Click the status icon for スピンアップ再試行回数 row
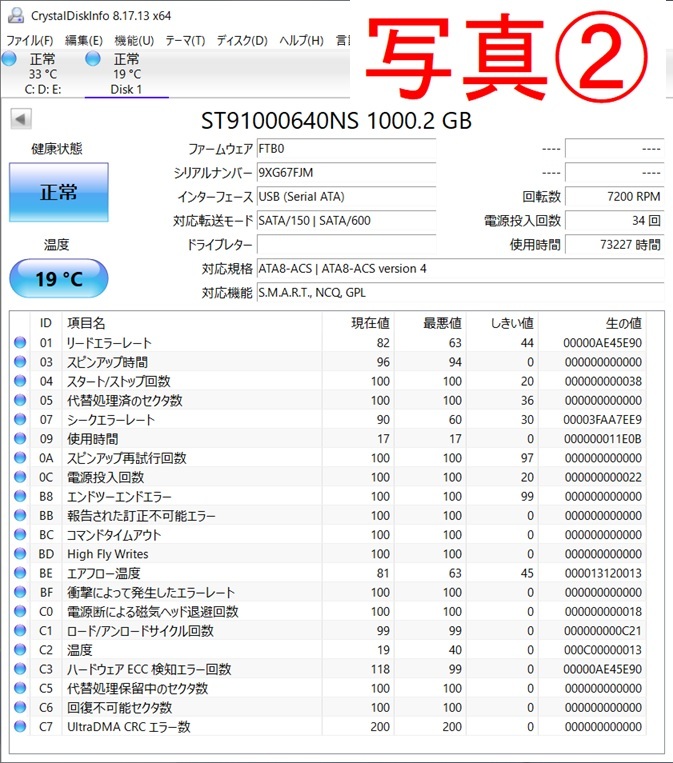The image size is (673, 763). (20, 458)
